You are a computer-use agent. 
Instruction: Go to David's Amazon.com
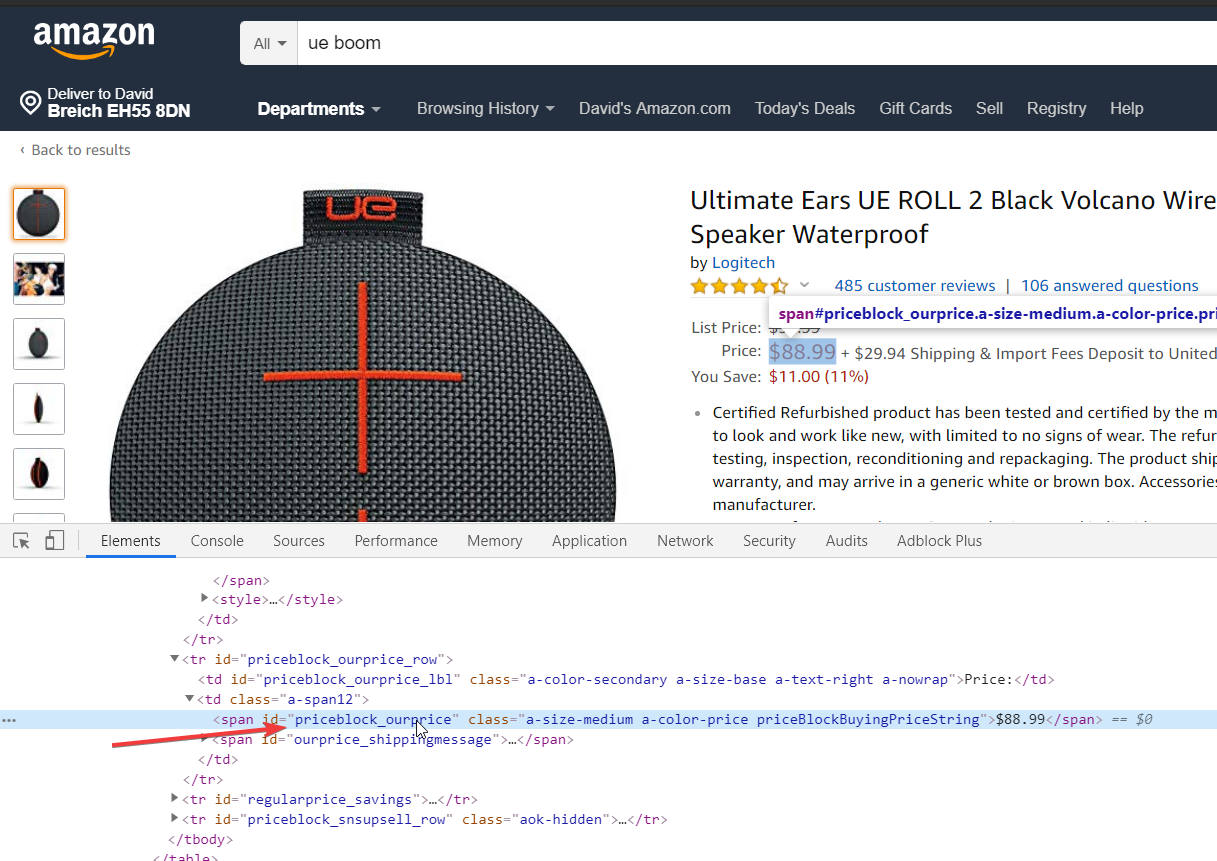click(655, 109)
